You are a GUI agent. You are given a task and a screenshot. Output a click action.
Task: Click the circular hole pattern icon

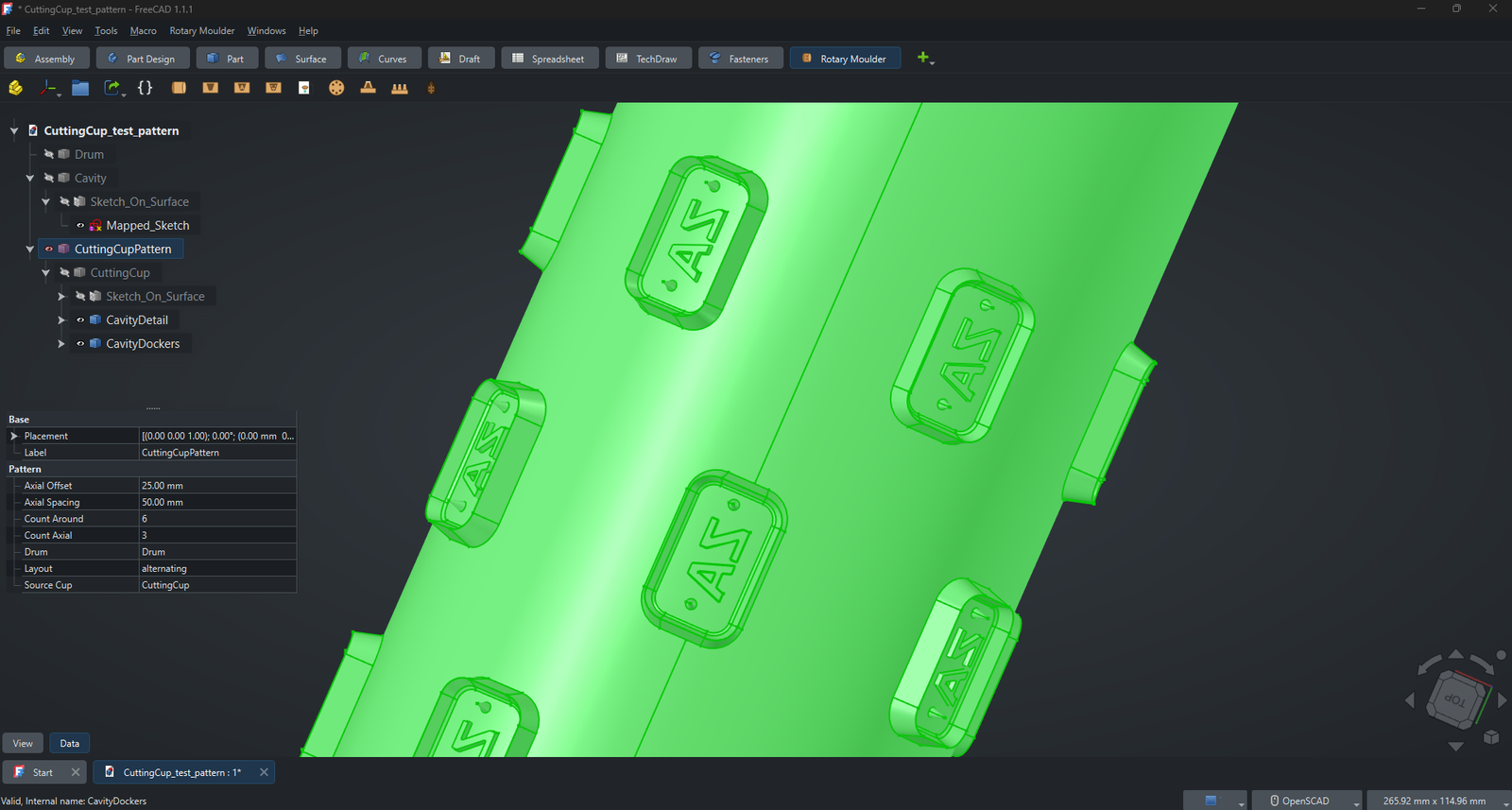(x=336, y=88)
